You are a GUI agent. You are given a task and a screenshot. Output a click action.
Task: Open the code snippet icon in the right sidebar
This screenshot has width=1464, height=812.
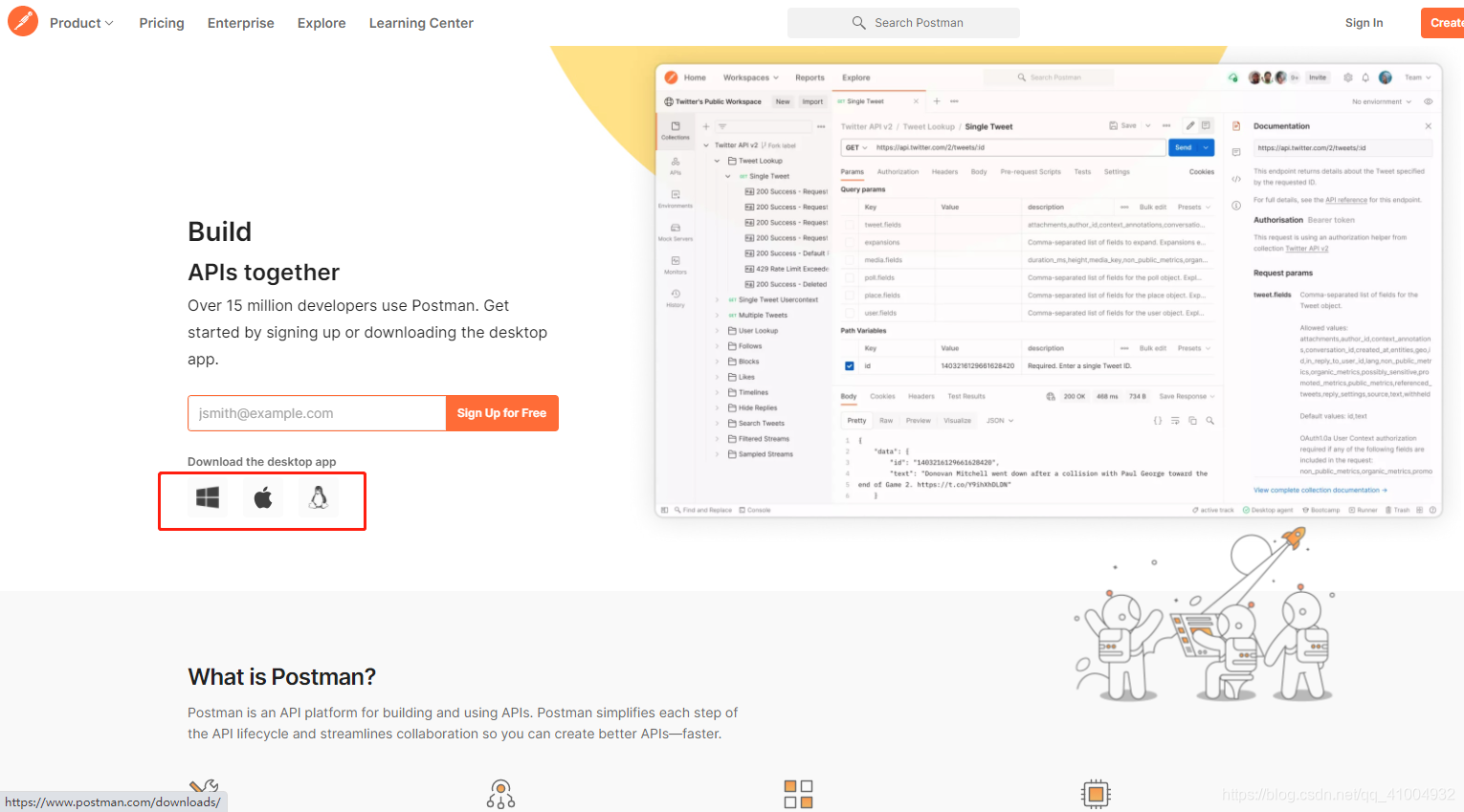coord(1236,179)
